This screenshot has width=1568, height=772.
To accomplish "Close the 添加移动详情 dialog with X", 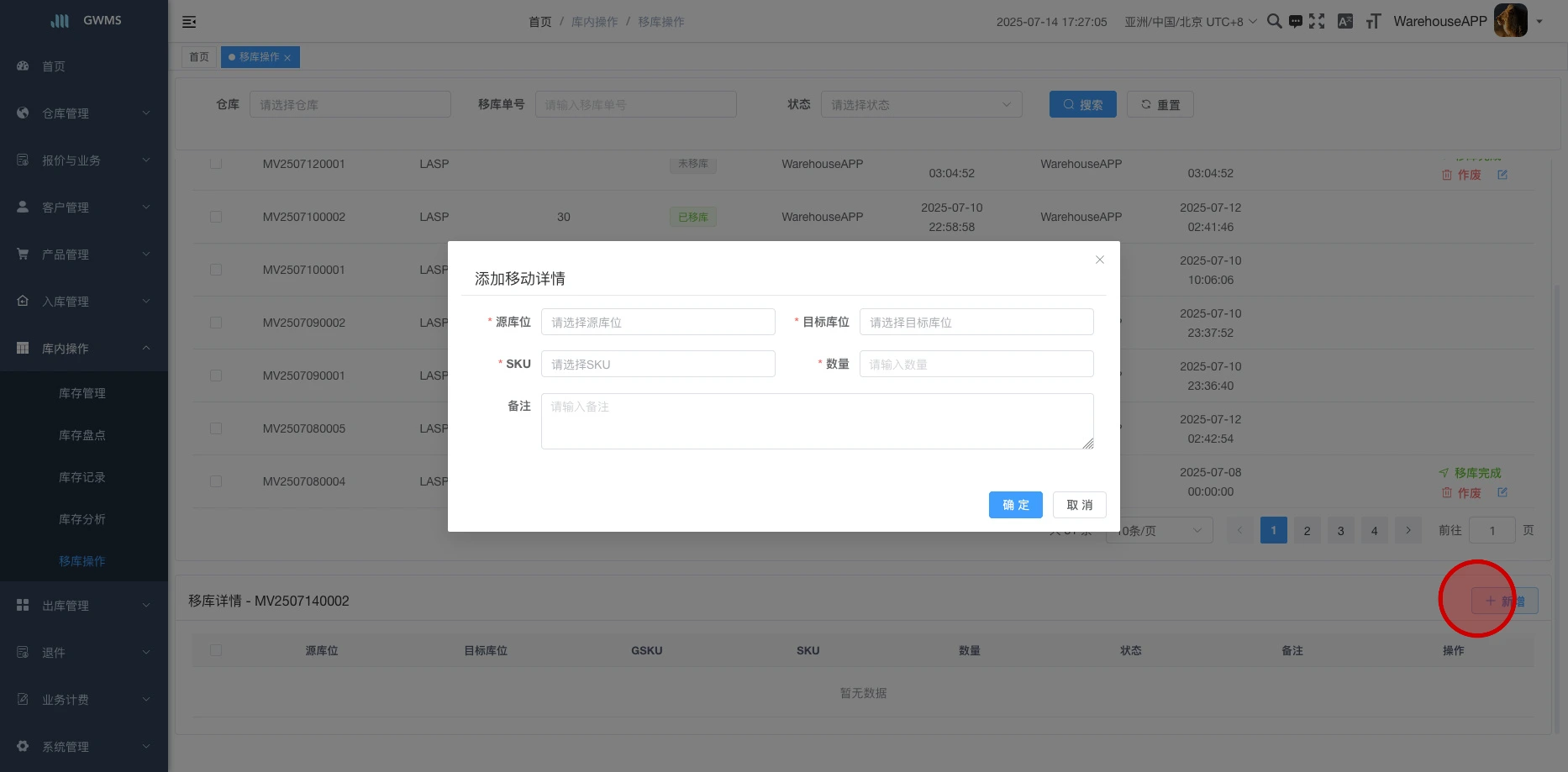I will (1099, 260).
